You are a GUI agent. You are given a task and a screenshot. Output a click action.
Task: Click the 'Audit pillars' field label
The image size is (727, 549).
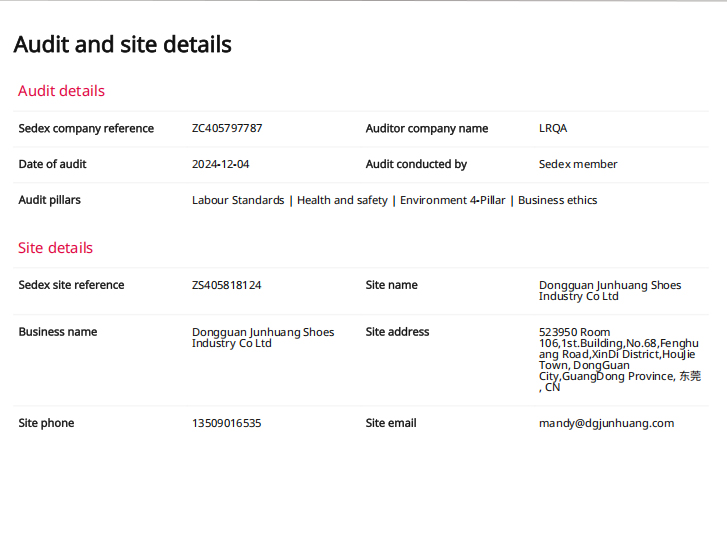point(49,200)
